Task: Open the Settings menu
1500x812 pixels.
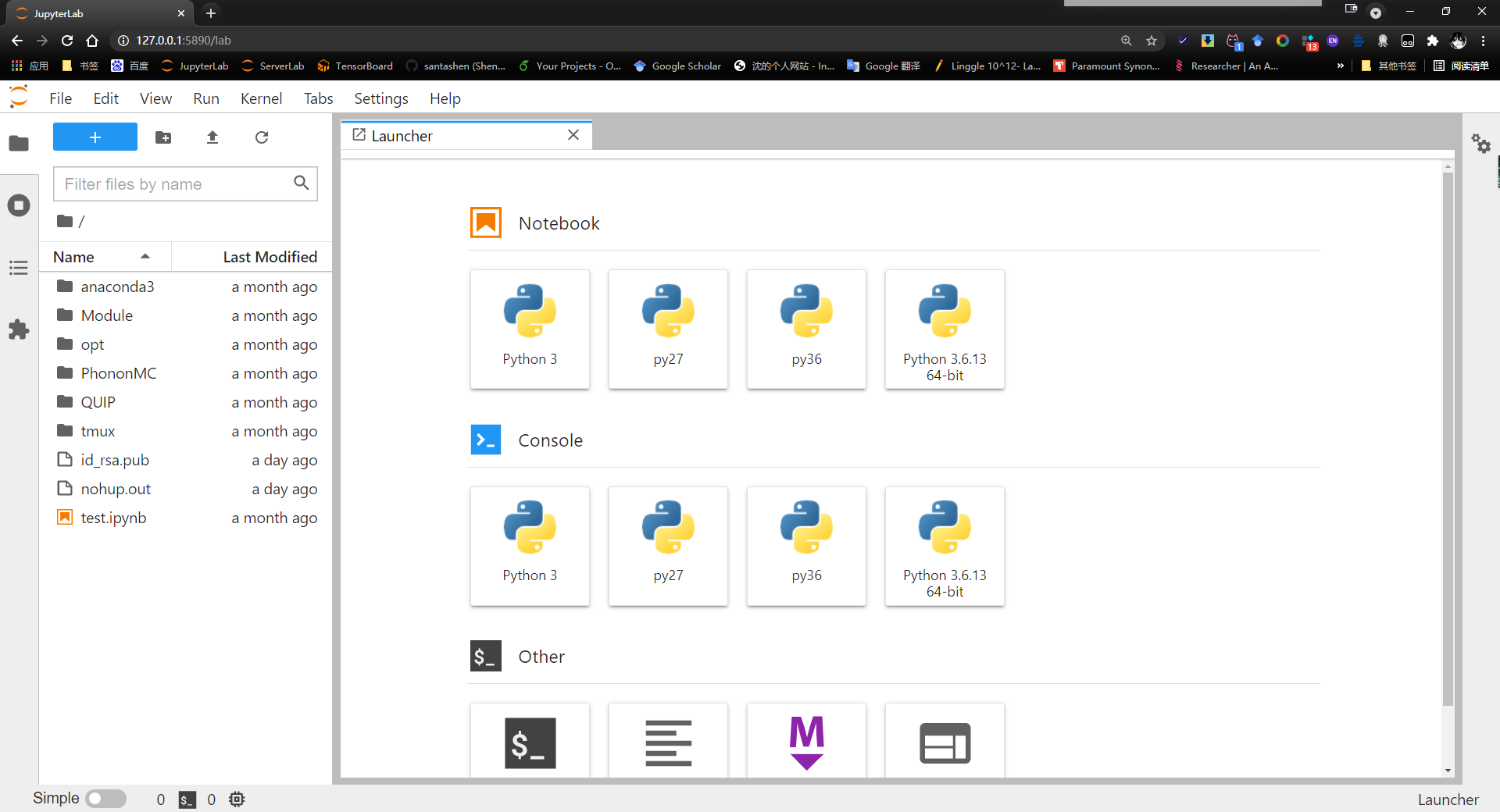Action: point(381,98)
